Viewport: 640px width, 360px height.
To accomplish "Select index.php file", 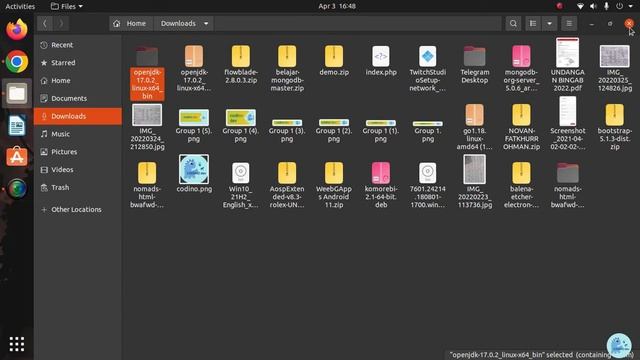I will pos(381,61).
